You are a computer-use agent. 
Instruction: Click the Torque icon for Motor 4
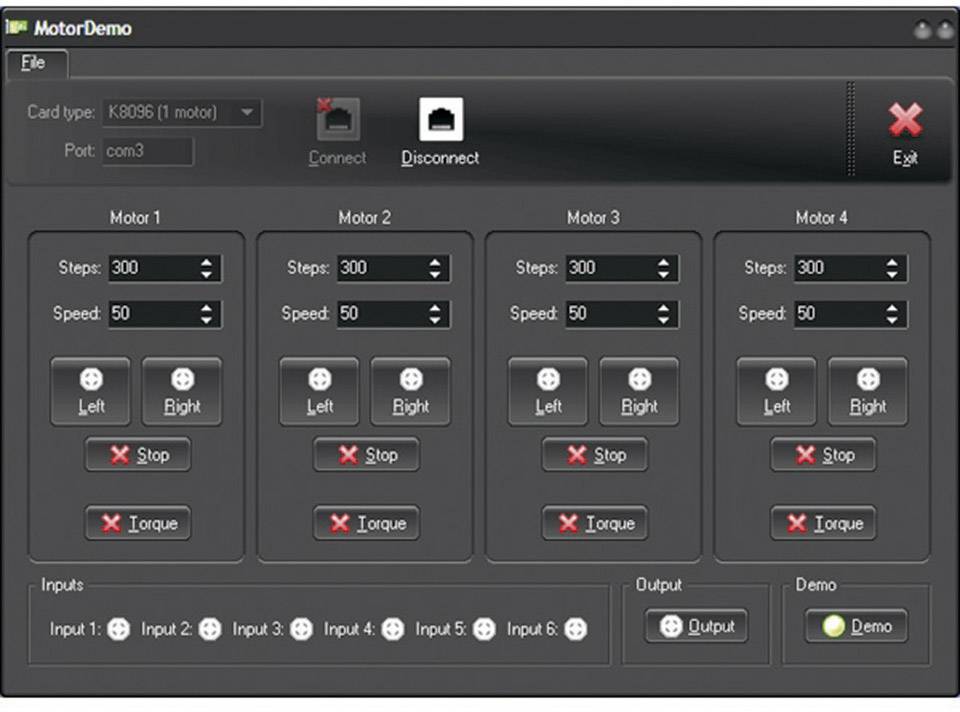point(798,522)
